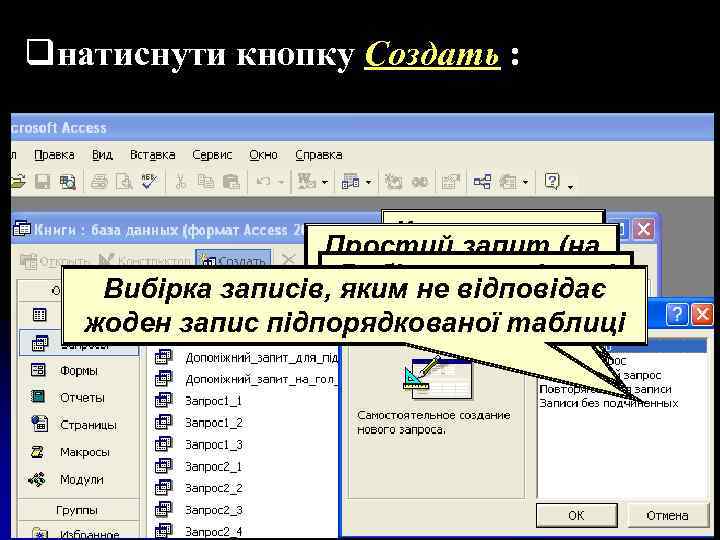This screenshot has height=540, width=720.
Task: Click the Code toolbar icon
Action: click(393, 182)
